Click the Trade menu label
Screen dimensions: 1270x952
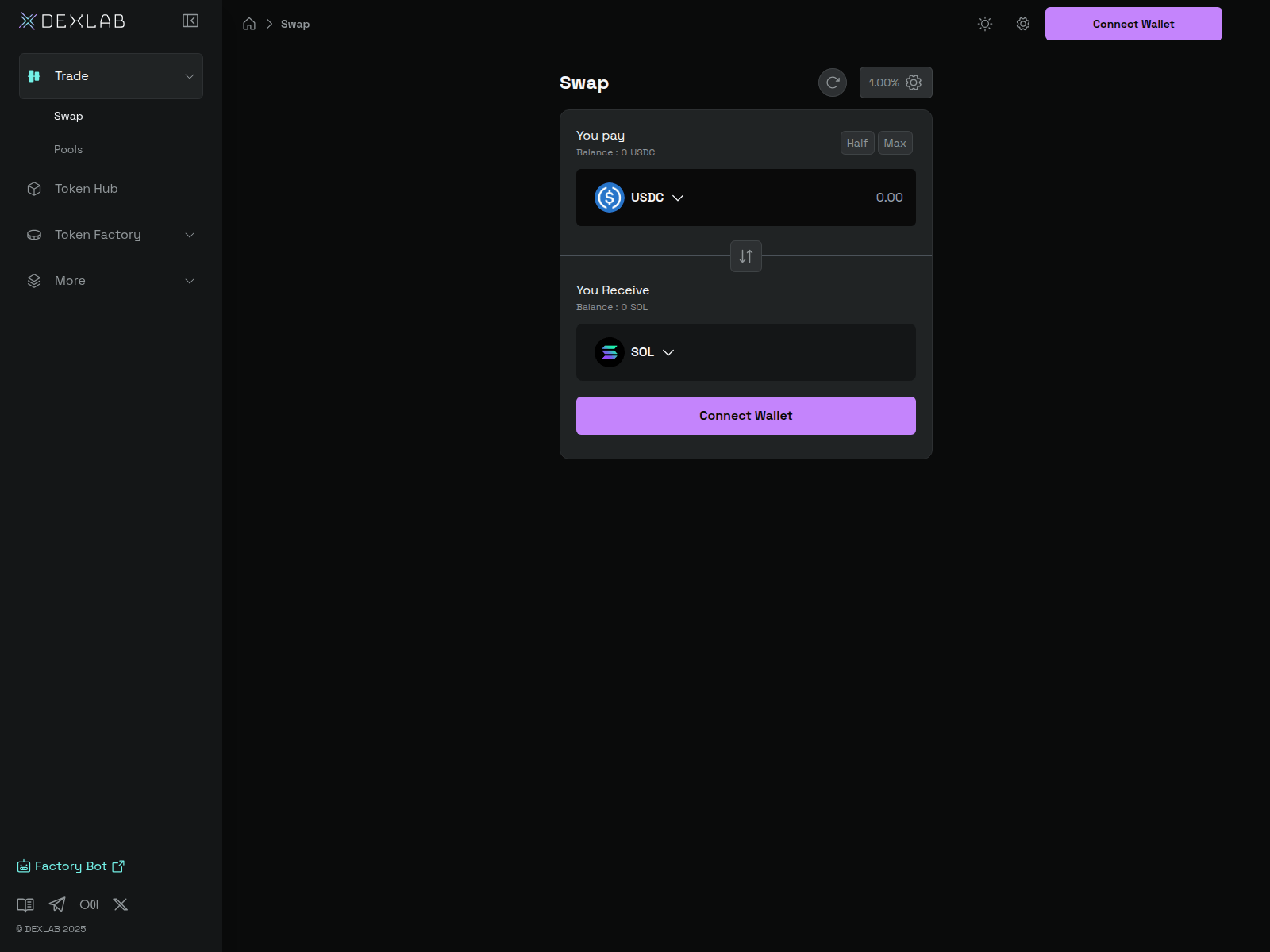click(x=71, y=76)
